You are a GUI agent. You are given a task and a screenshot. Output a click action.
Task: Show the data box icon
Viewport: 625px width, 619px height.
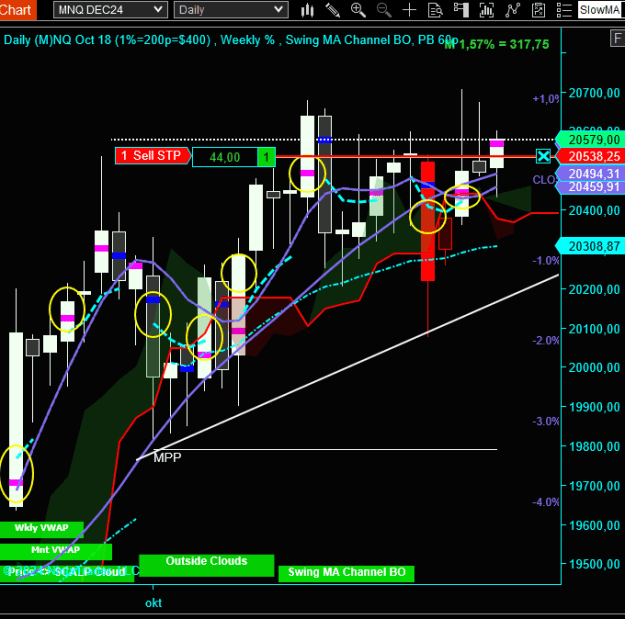coord(435,10)
